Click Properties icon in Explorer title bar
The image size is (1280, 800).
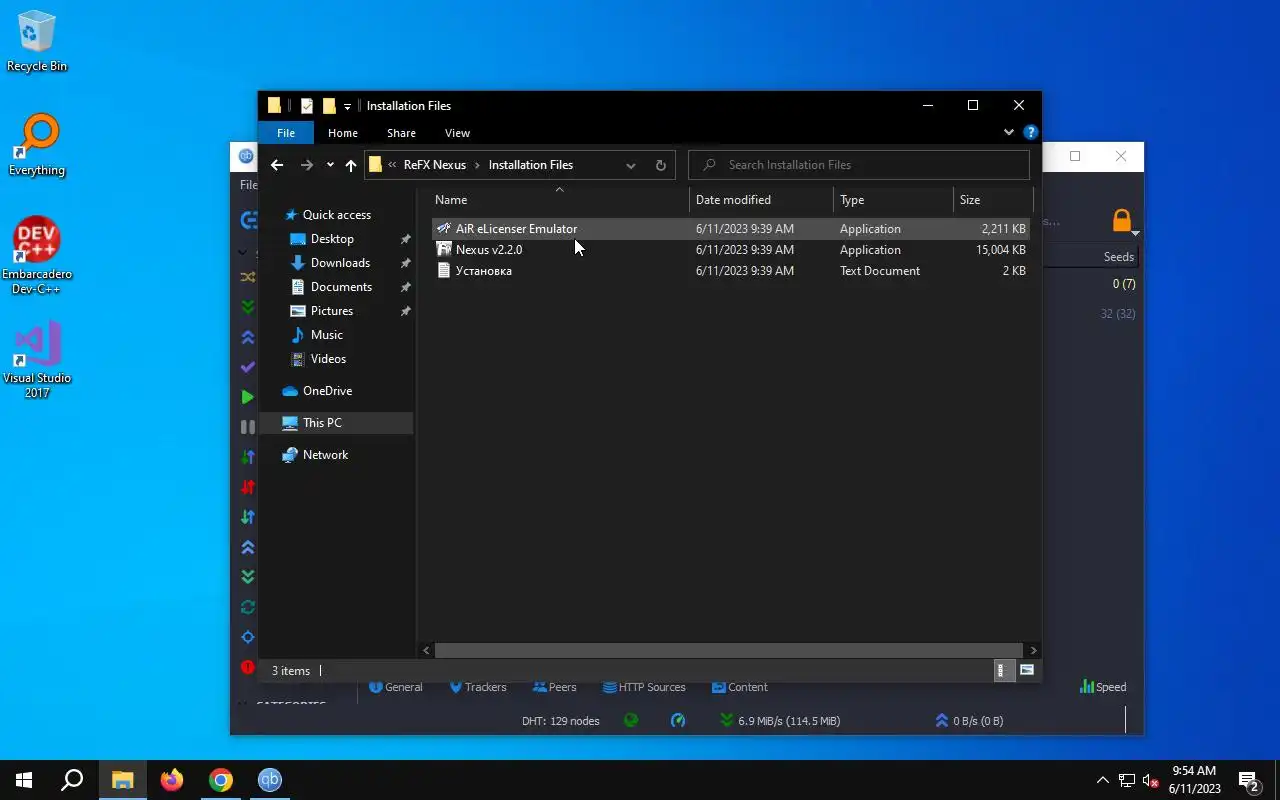(307, 106)
